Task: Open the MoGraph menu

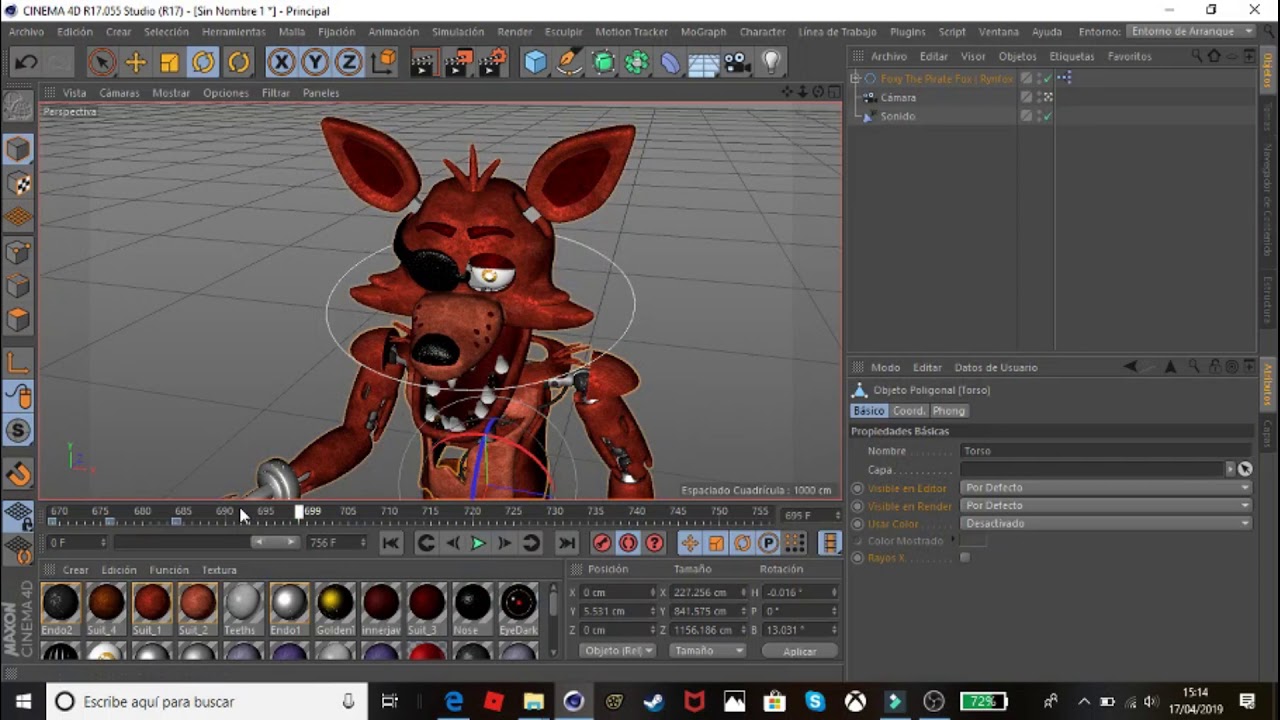Action: click(x=703, y=32)
